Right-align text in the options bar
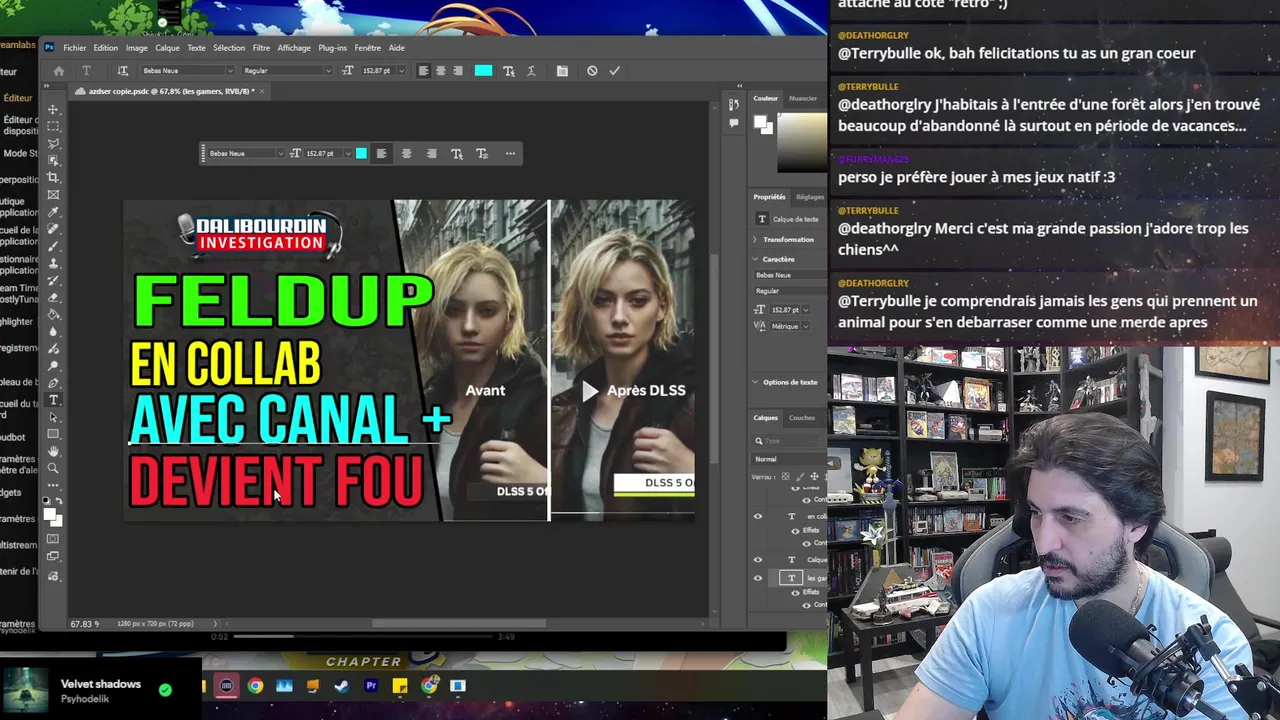The height and width of the screenshot is (720, 1280). pyautogui.click(x=457, y=71)
